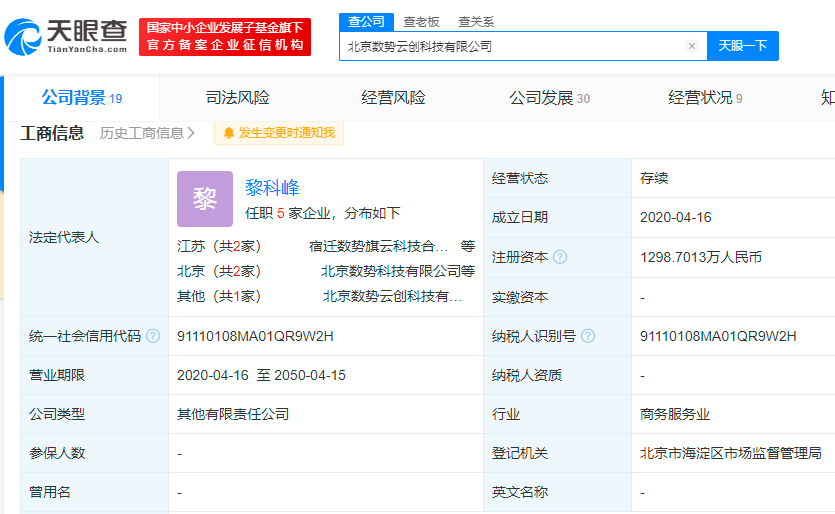Viewport: 835px width, 514px height.
Task: Click help icon next to 纳税人识别号
Action: [x=588, y=336]
